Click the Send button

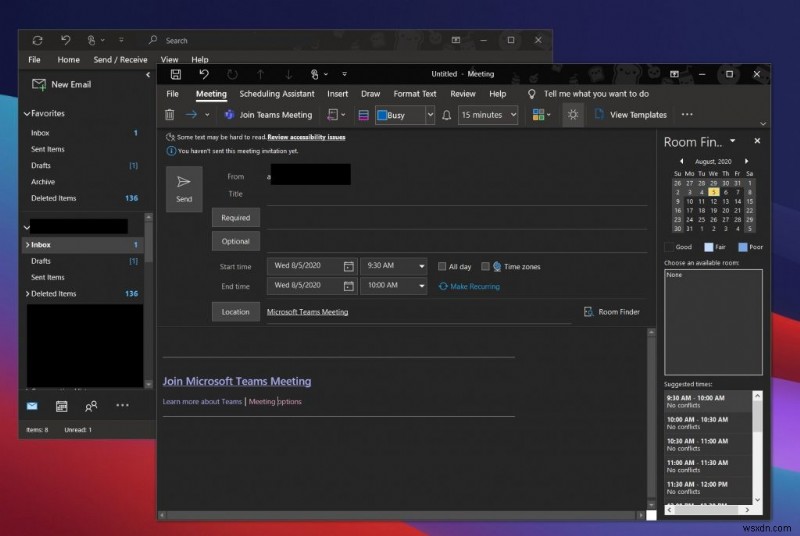[184, 188]
